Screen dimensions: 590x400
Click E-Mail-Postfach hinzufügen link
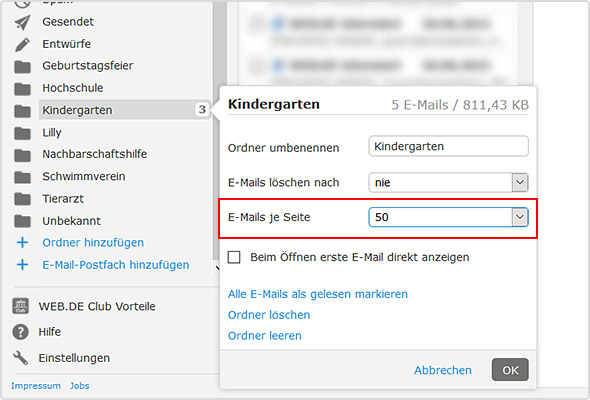116,265
